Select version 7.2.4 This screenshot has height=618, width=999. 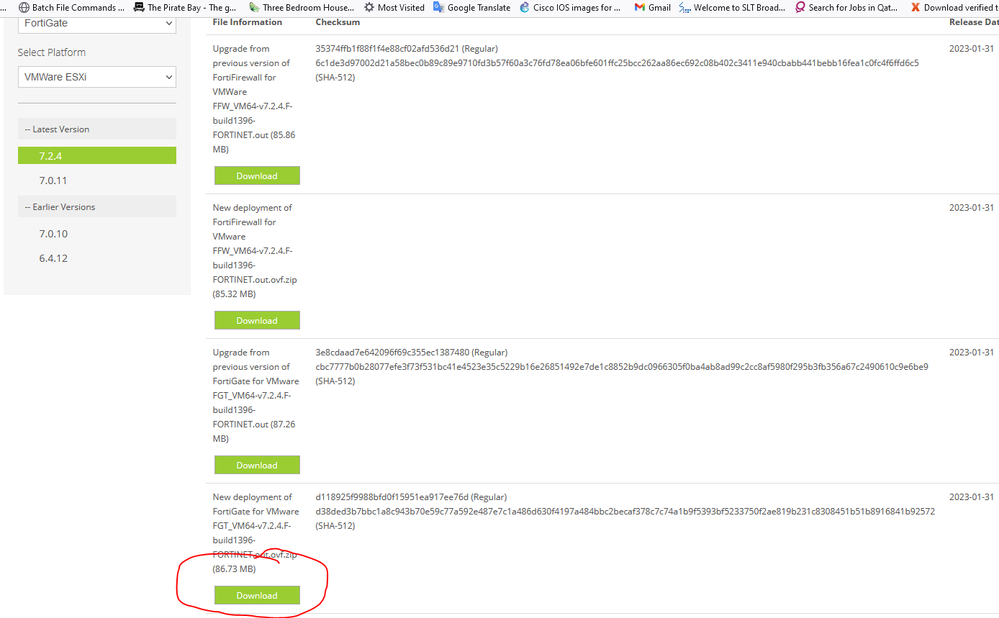point(97,155)
